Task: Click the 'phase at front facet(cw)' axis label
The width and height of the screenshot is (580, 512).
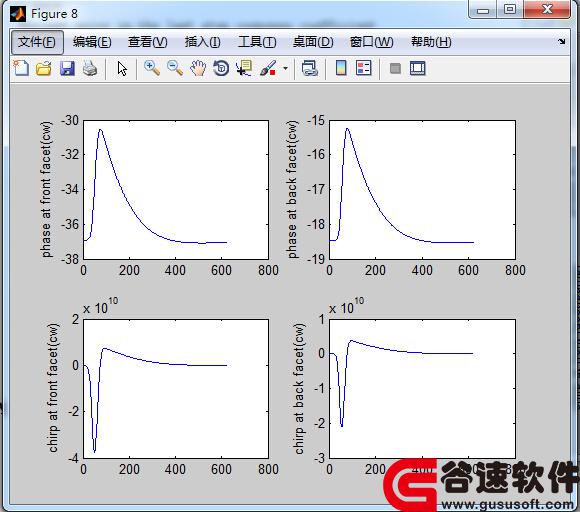Action: click(46, 189)
